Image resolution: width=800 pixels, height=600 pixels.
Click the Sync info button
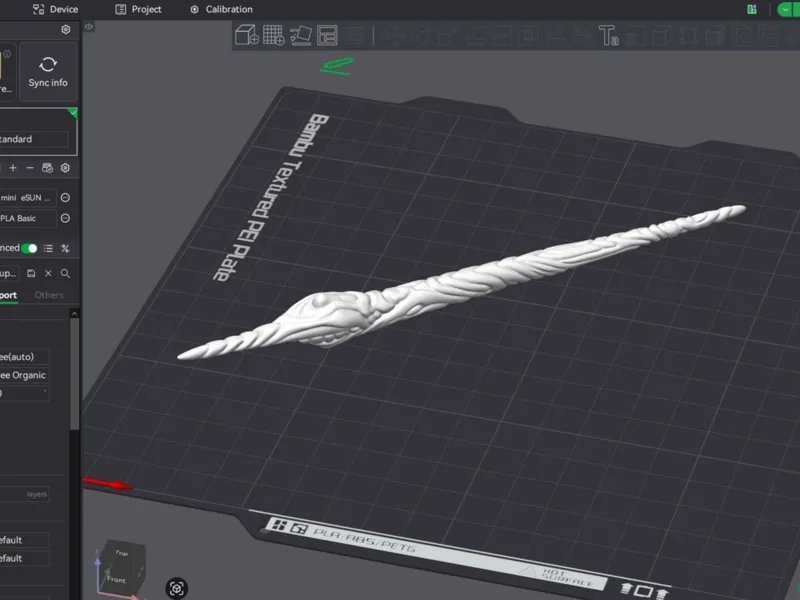click(x=48, y=71)
